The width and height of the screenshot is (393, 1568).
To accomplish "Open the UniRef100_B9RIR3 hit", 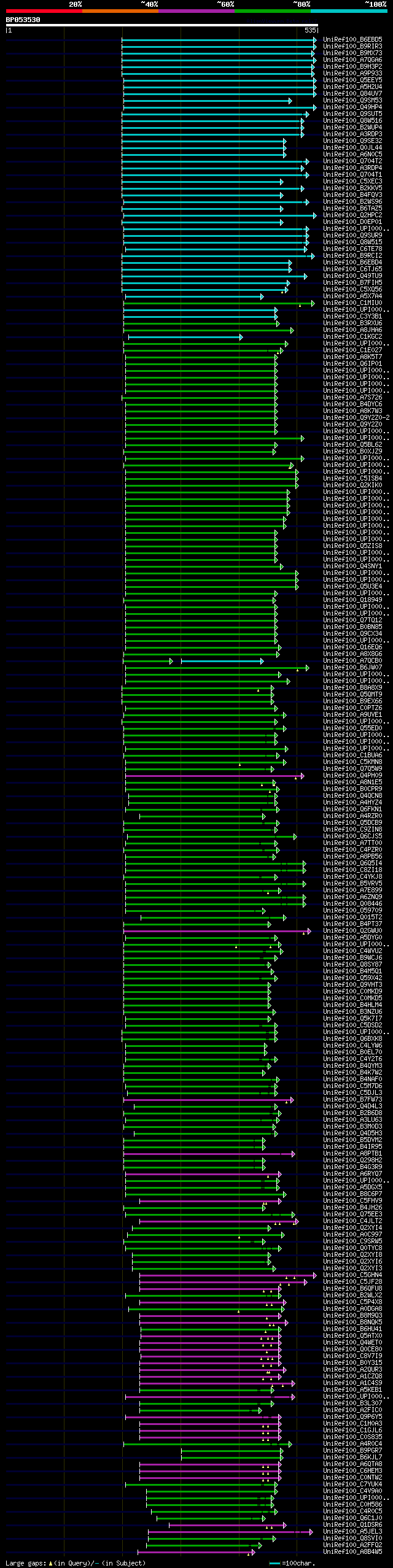I will [x=352, y=47].
